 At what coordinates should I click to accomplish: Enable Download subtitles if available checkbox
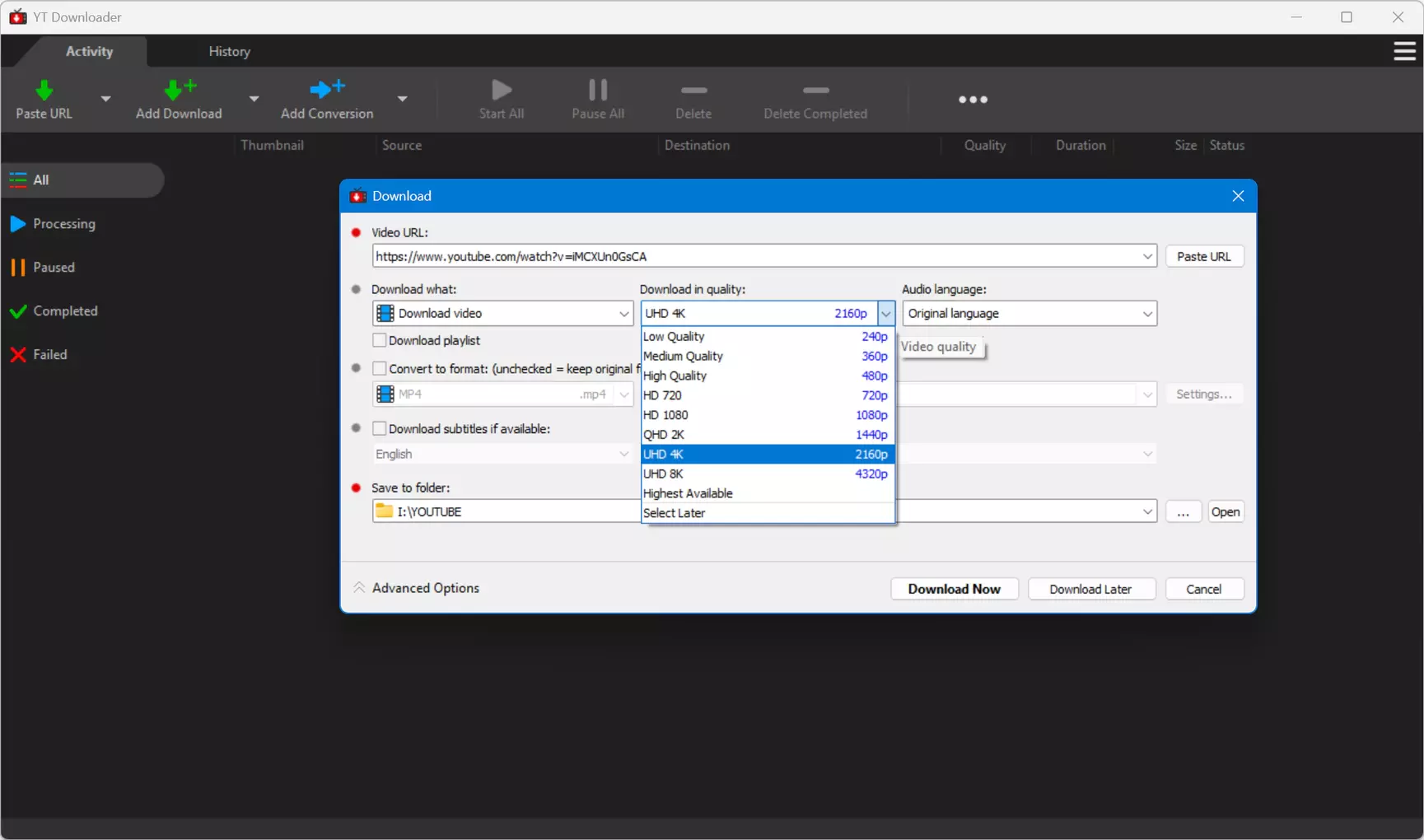pos(380,428)
